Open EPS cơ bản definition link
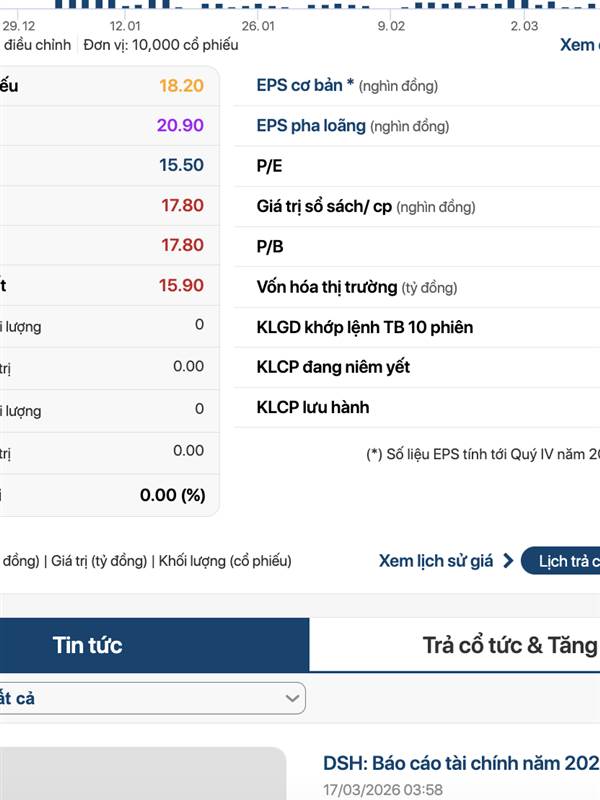600x800 pixels. (305, 85)
